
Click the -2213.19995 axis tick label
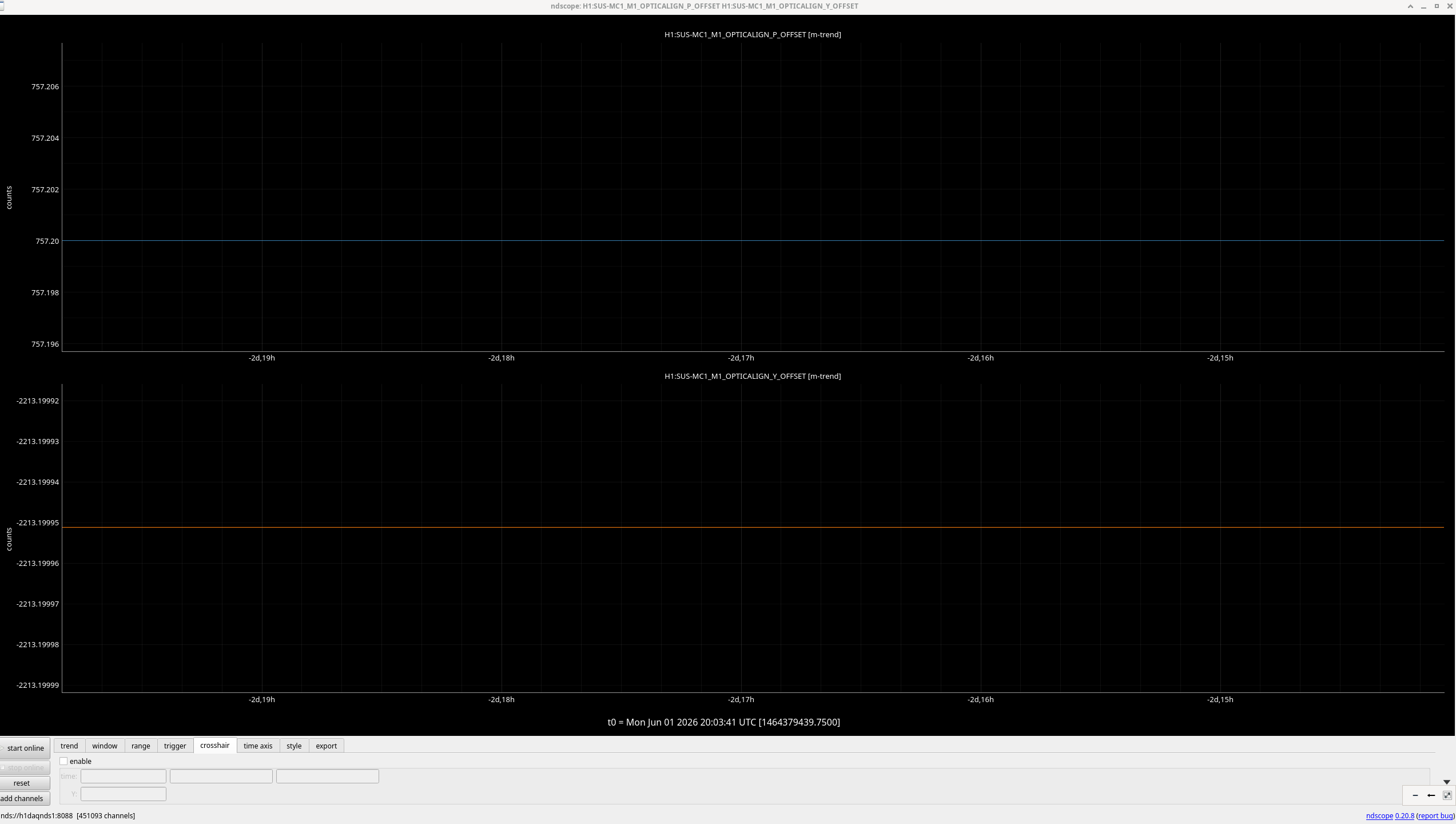coord(38,522)
